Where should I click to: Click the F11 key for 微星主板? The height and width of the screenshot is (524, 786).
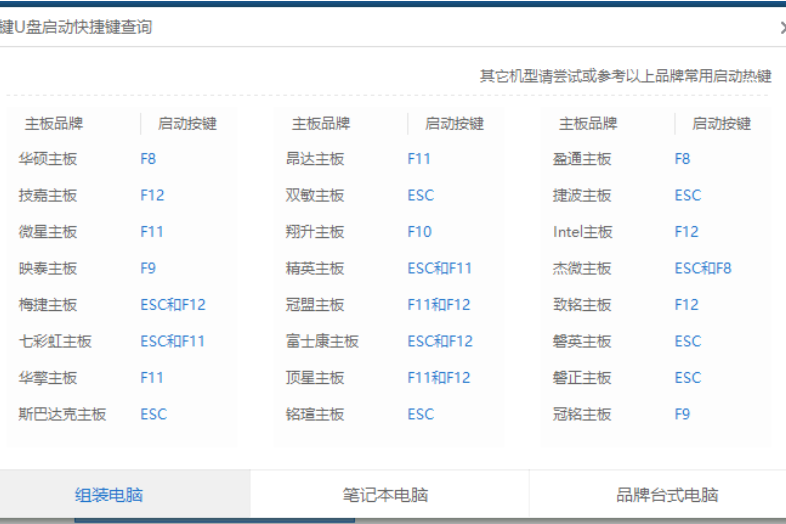coord(152,232)
